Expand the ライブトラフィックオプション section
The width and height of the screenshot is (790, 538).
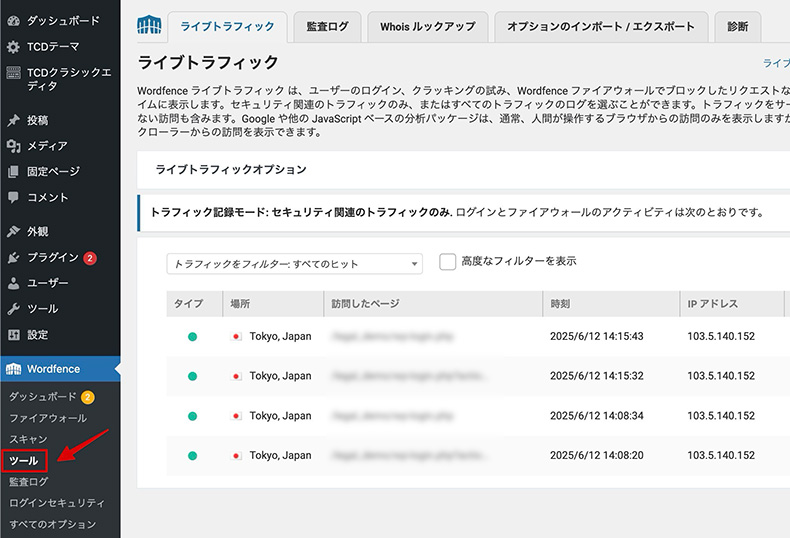(464, 170)
